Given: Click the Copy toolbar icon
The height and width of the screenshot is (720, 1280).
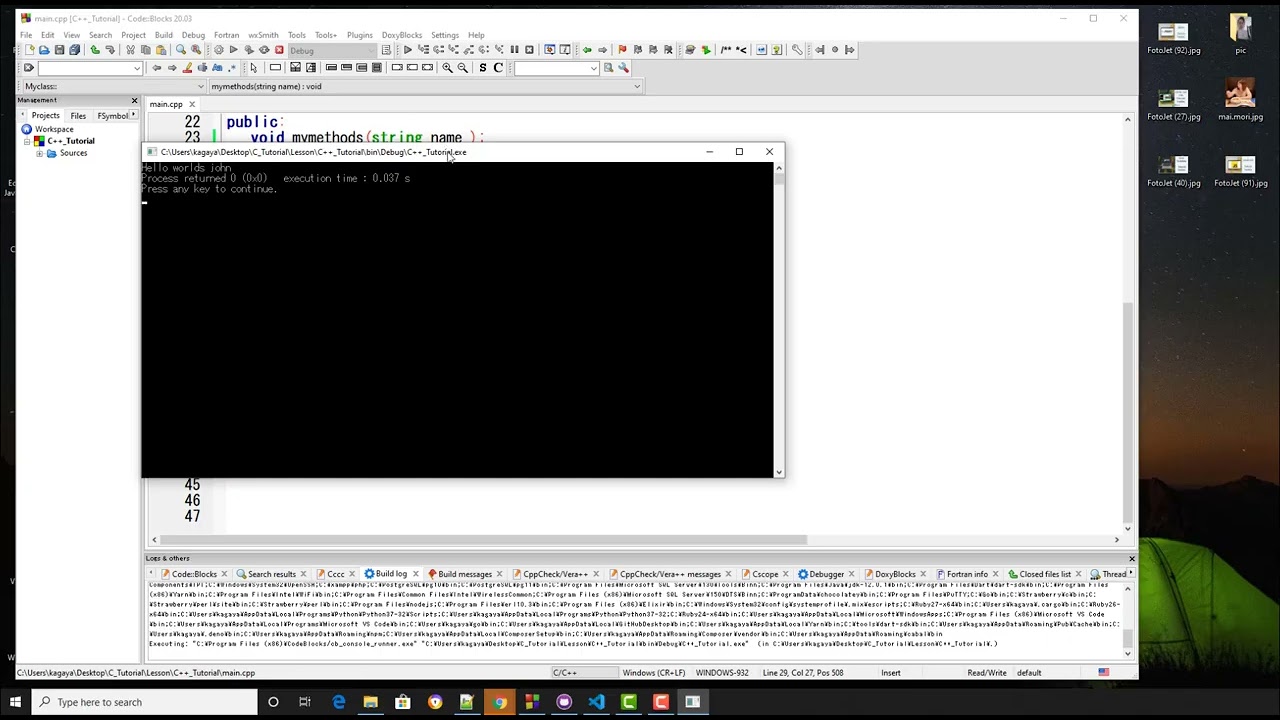Looking at the screenshot, I should pyautogui.click(x=146, y=50).
